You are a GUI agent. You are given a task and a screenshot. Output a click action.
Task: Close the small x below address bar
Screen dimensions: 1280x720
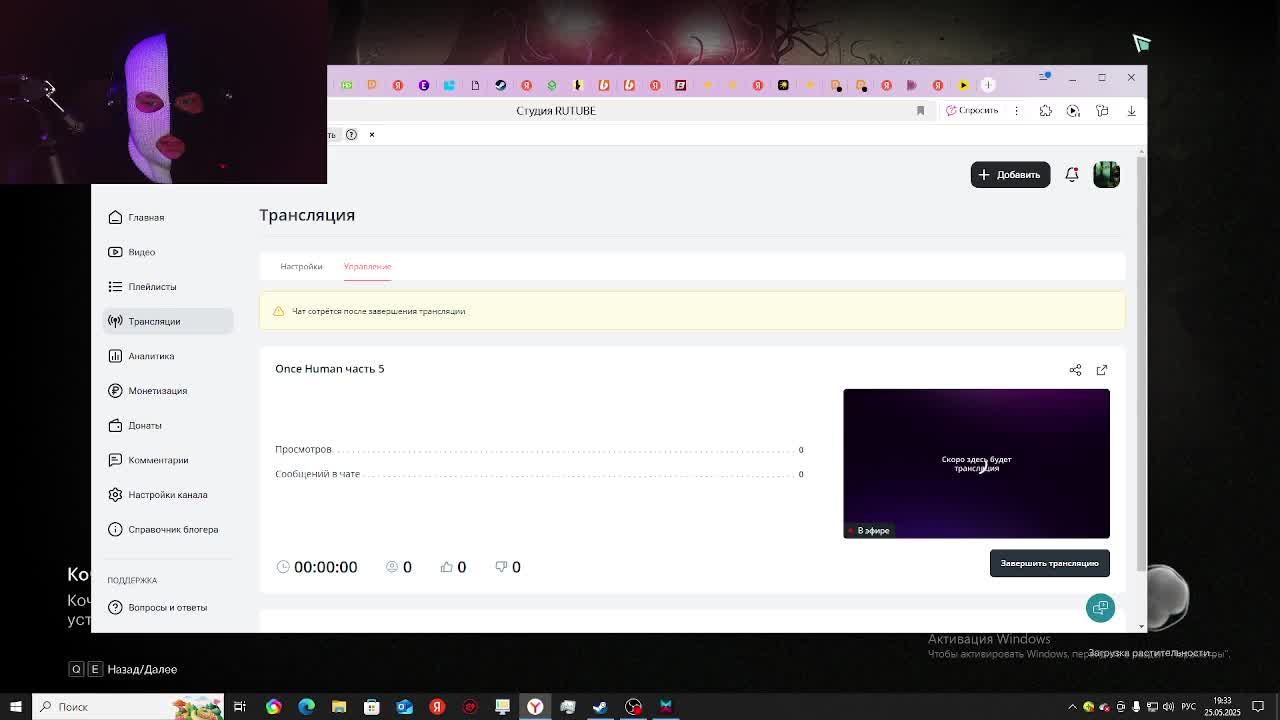point(371,134)
